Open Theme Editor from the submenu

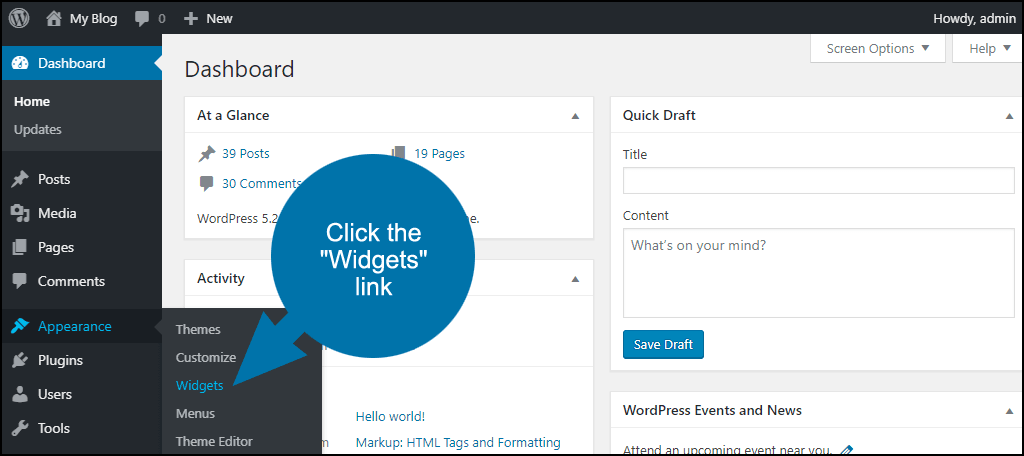pos(214,441)
